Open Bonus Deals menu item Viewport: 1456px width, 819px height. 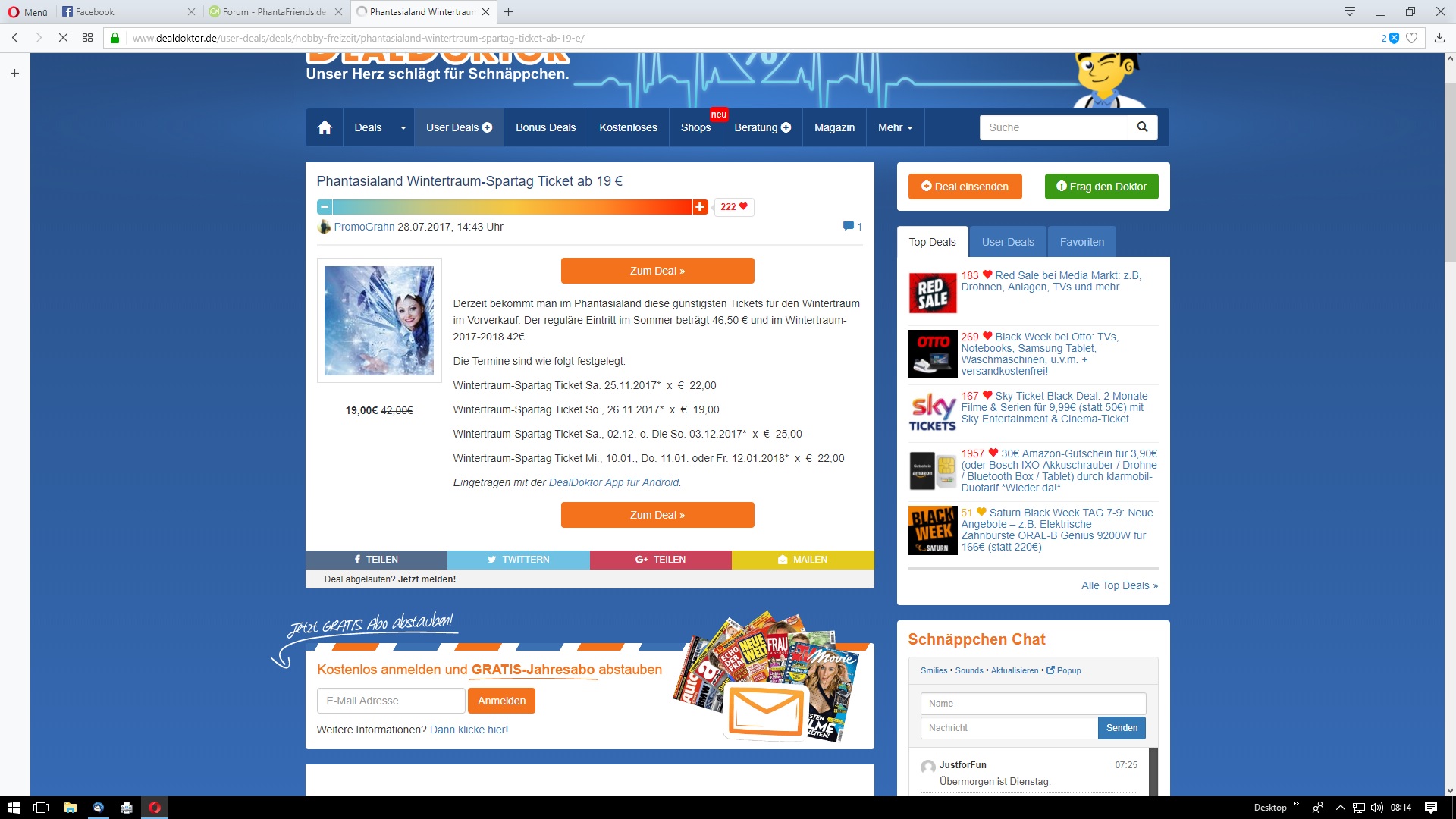coord(546,127)
